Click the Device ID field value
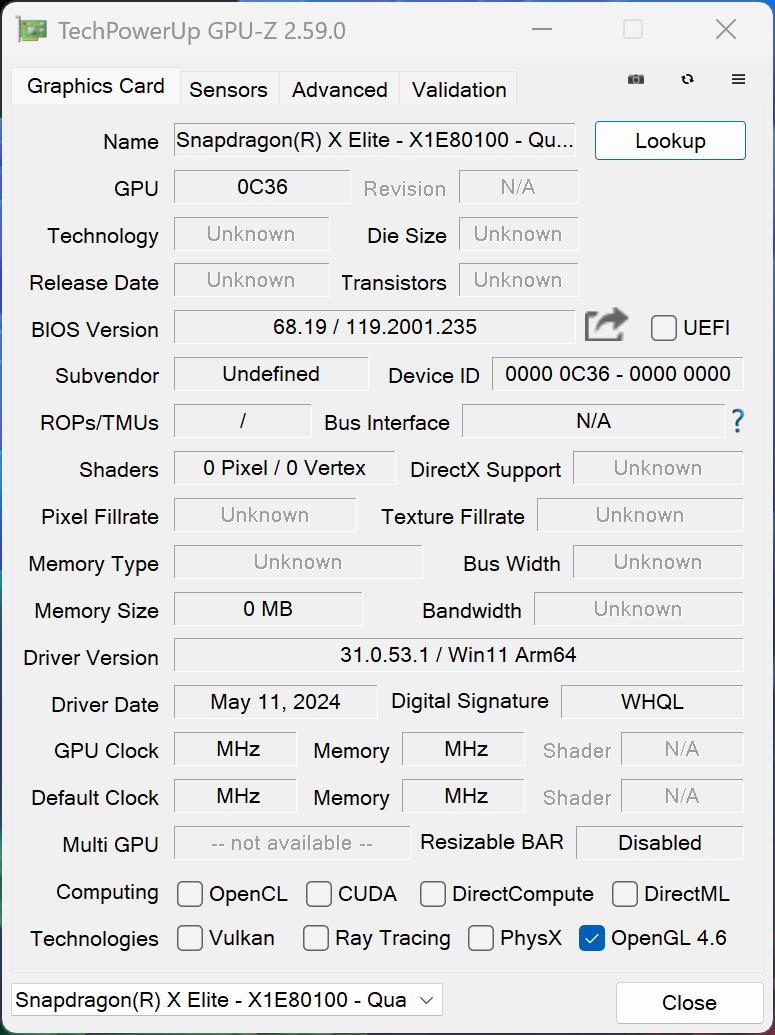775x1035 pixels. point(617,374)
